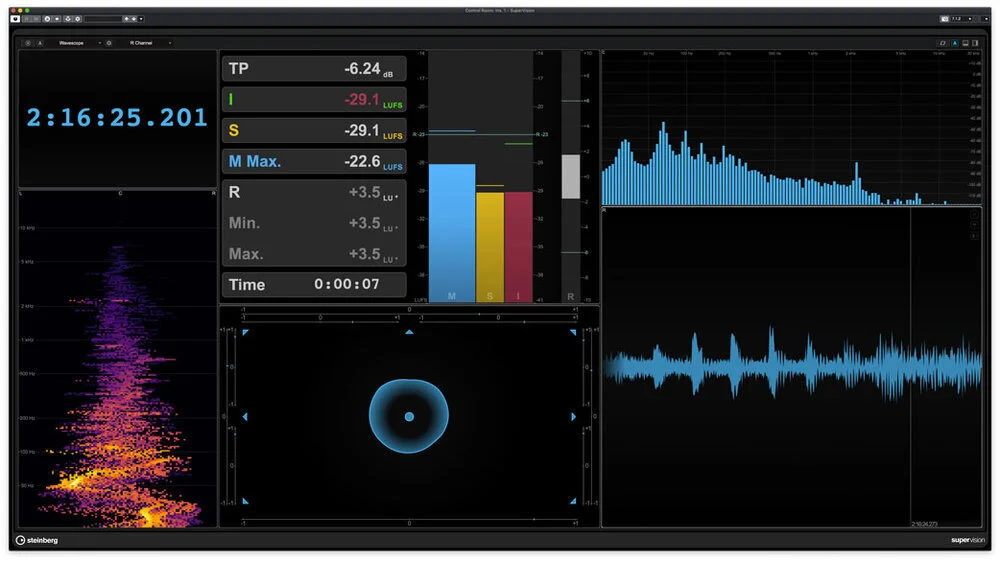Click the Read automation button in top toolbar
This screenshot has width=1000, height=561.
[x=26, y=18]
